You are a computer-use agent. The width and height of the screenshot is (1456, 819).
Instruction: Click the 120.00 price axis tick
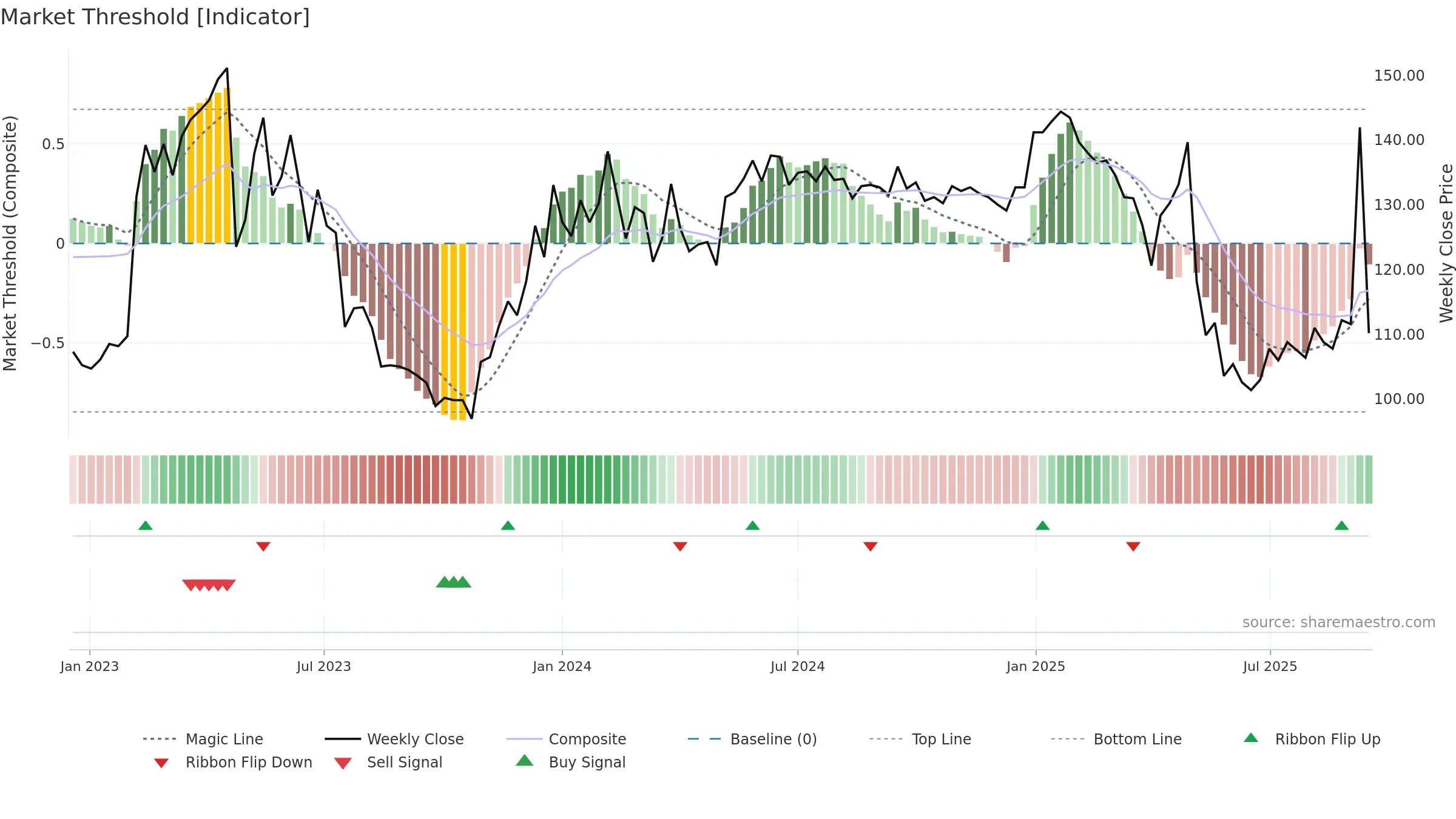pyautogui.click(x=1400, y=270)
